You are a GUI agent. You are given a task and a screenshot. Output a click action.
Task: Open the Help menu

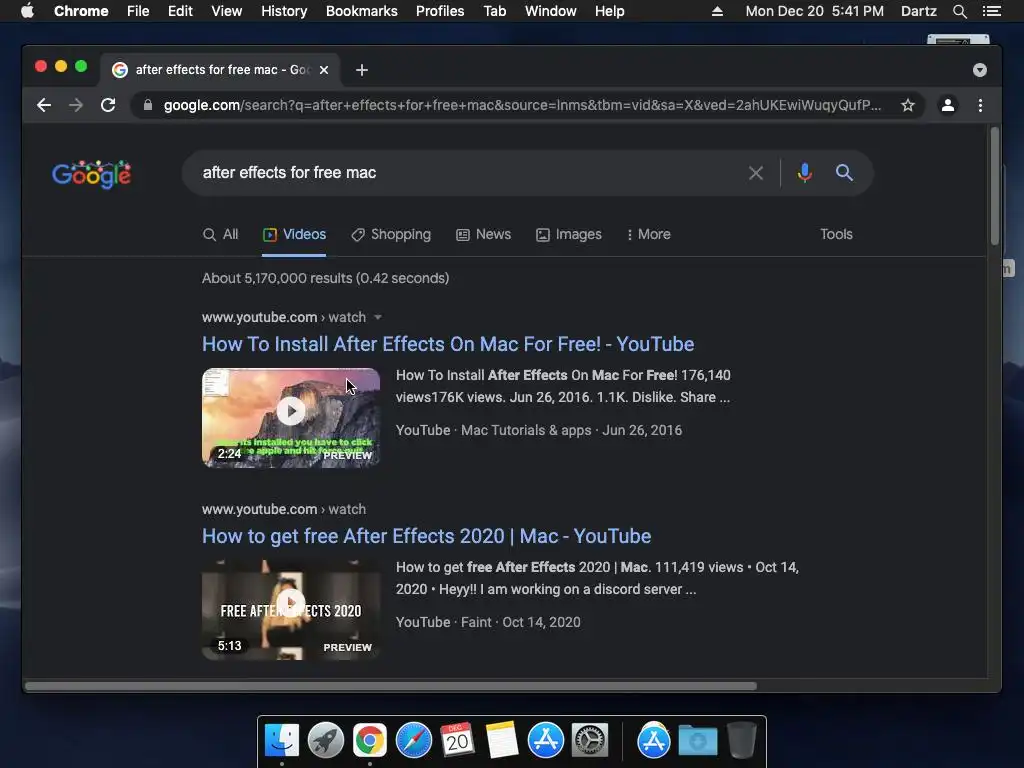tap(609, 11)
